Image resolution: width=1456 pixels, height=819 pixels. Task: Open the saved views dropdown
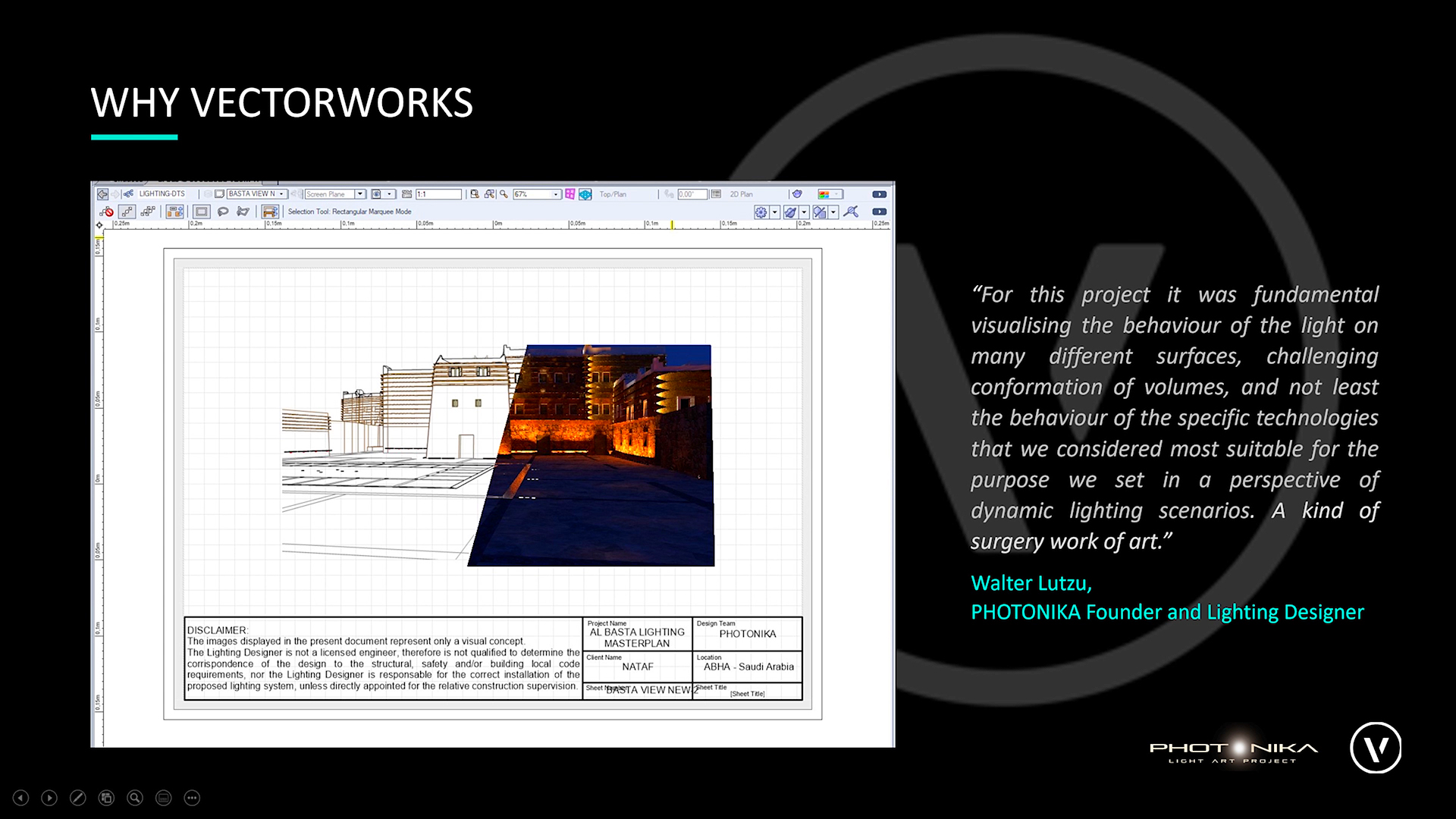(x=383, y=194)
